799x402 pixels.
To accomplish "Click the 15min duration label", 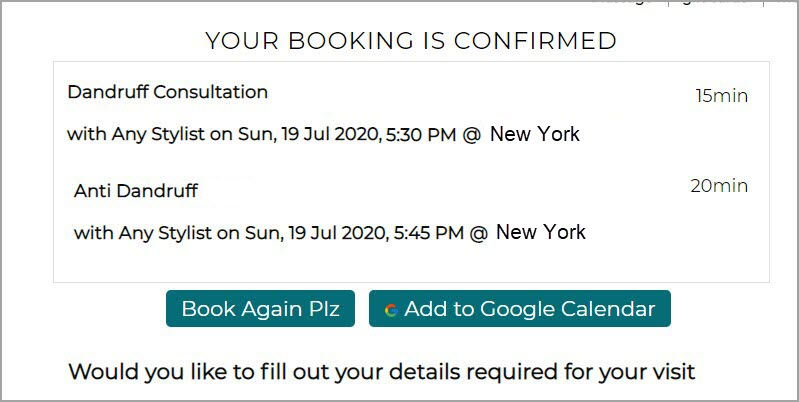I will 722,96.
